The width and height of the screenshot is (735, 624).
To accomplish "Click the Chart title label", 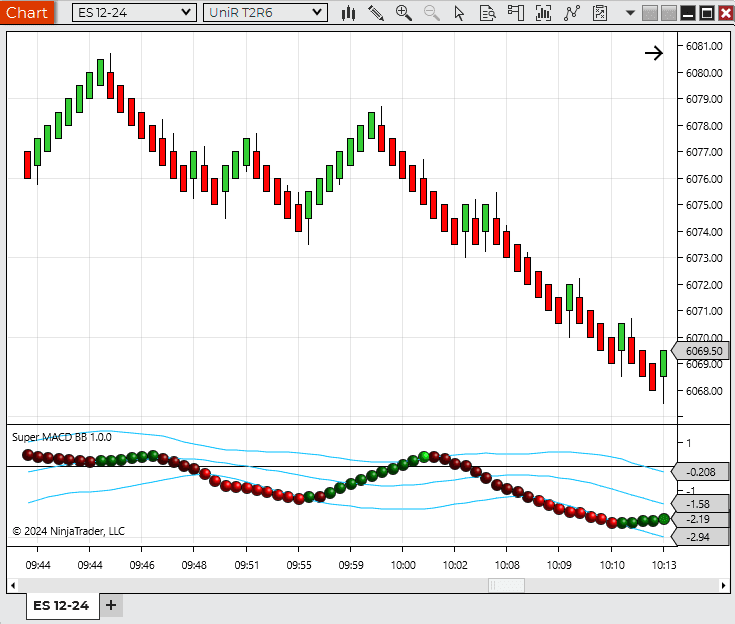I will (x=26, y=13).
